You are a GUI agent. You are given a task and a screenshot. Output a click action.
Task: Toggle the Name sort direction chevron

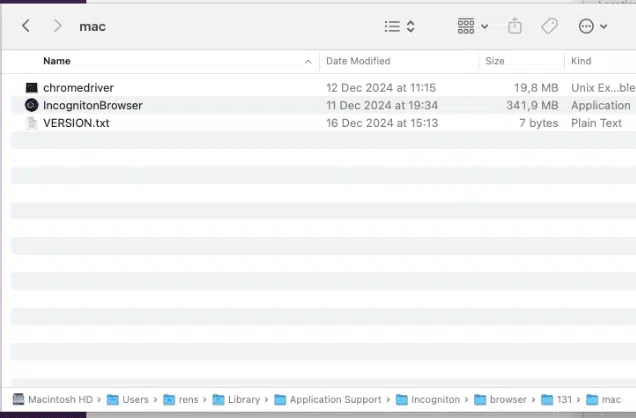(308, 62)
